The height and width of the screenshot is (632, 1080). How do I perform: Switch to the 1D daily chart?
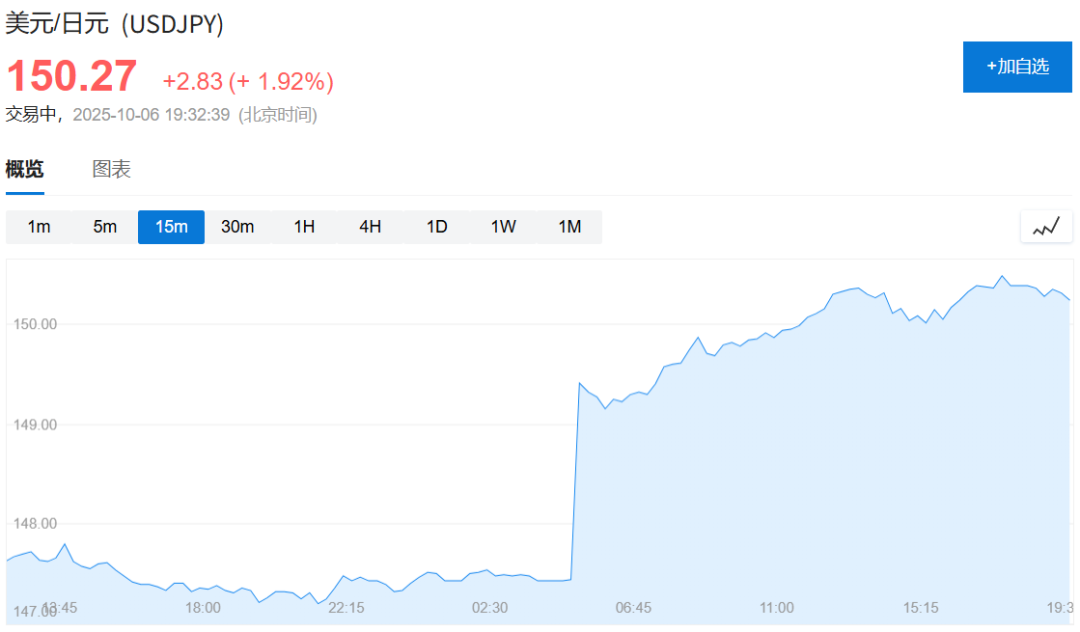(437, 227)
